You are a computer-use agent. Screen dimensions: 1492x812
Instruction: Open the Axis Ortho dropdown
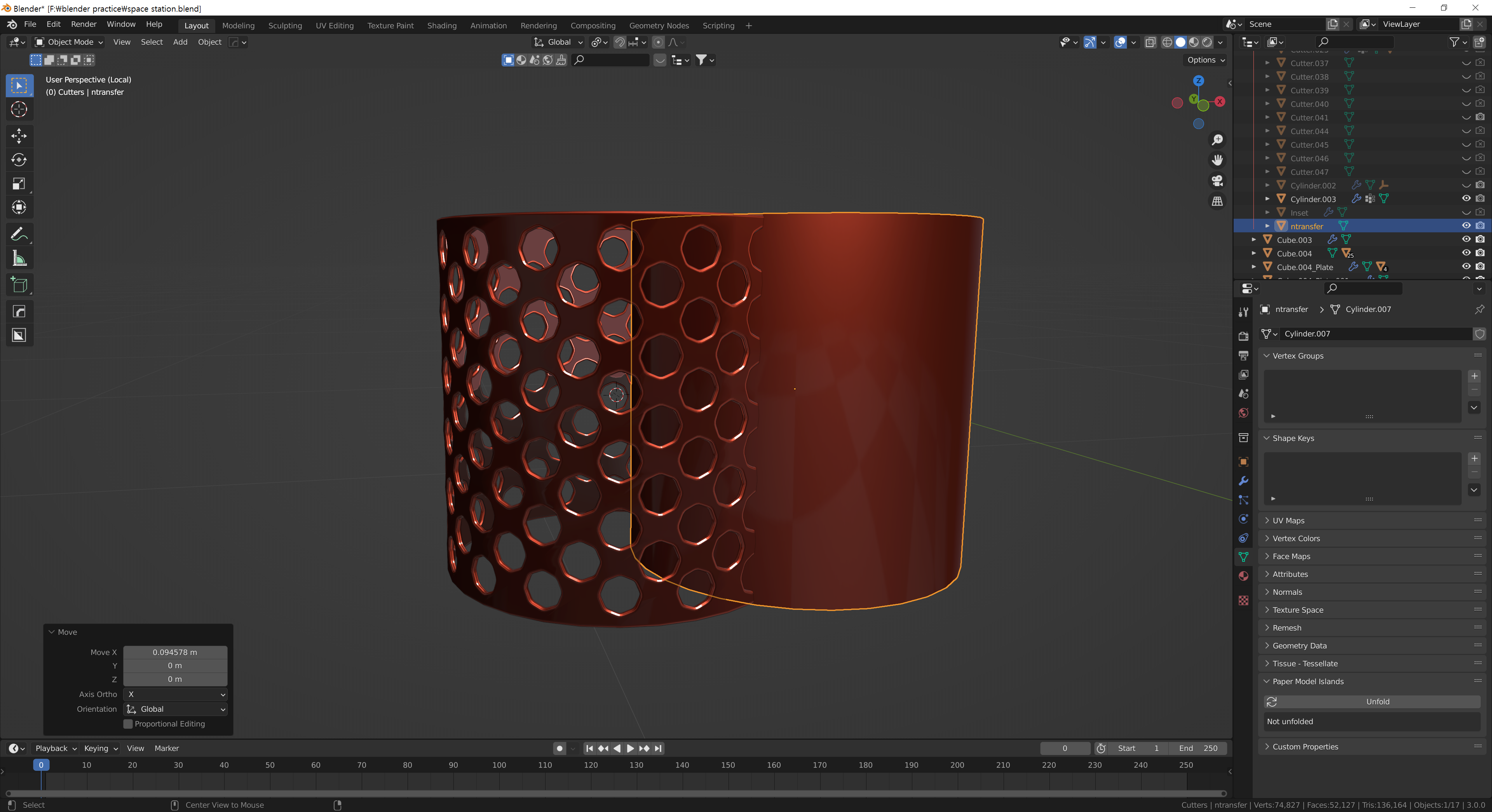click(x=176, y=694)
